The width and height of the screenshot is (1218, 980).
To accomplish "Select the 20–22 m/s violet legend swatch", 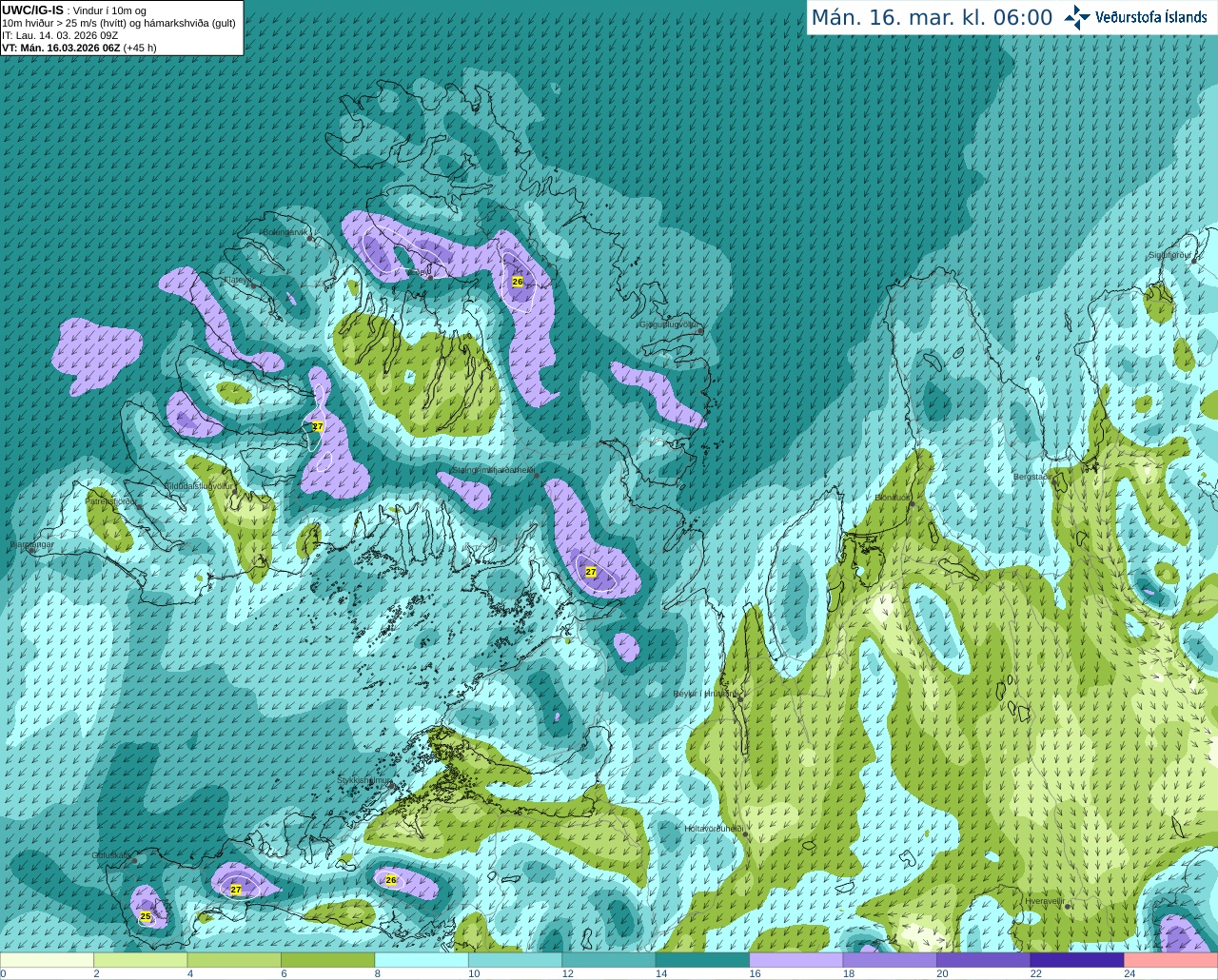I will (984, 960).
